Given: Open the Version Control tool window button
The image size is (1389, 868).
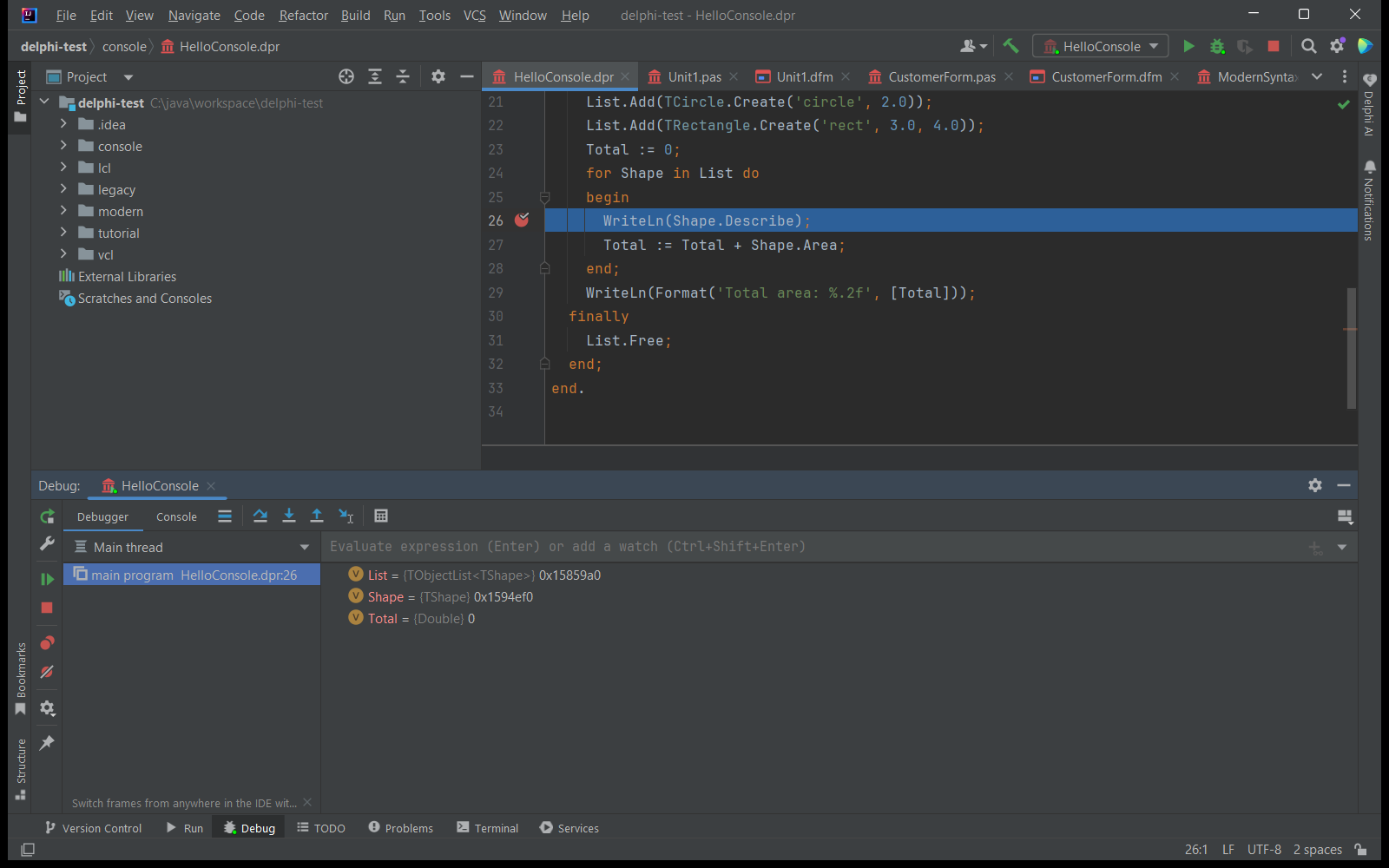Looking at the screenshot, I should 94,828.
